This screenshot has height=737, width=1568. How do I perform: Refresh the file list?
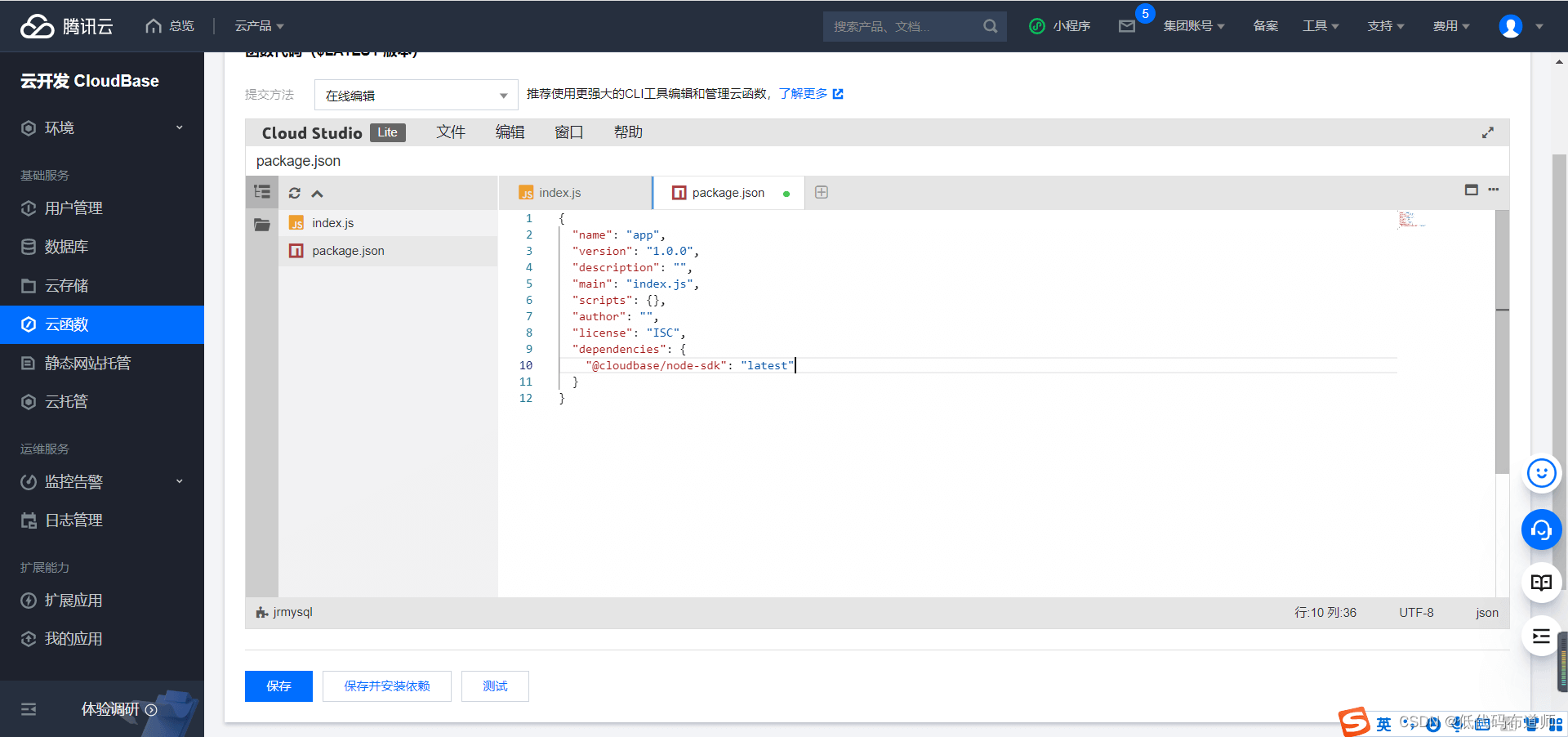295,193
